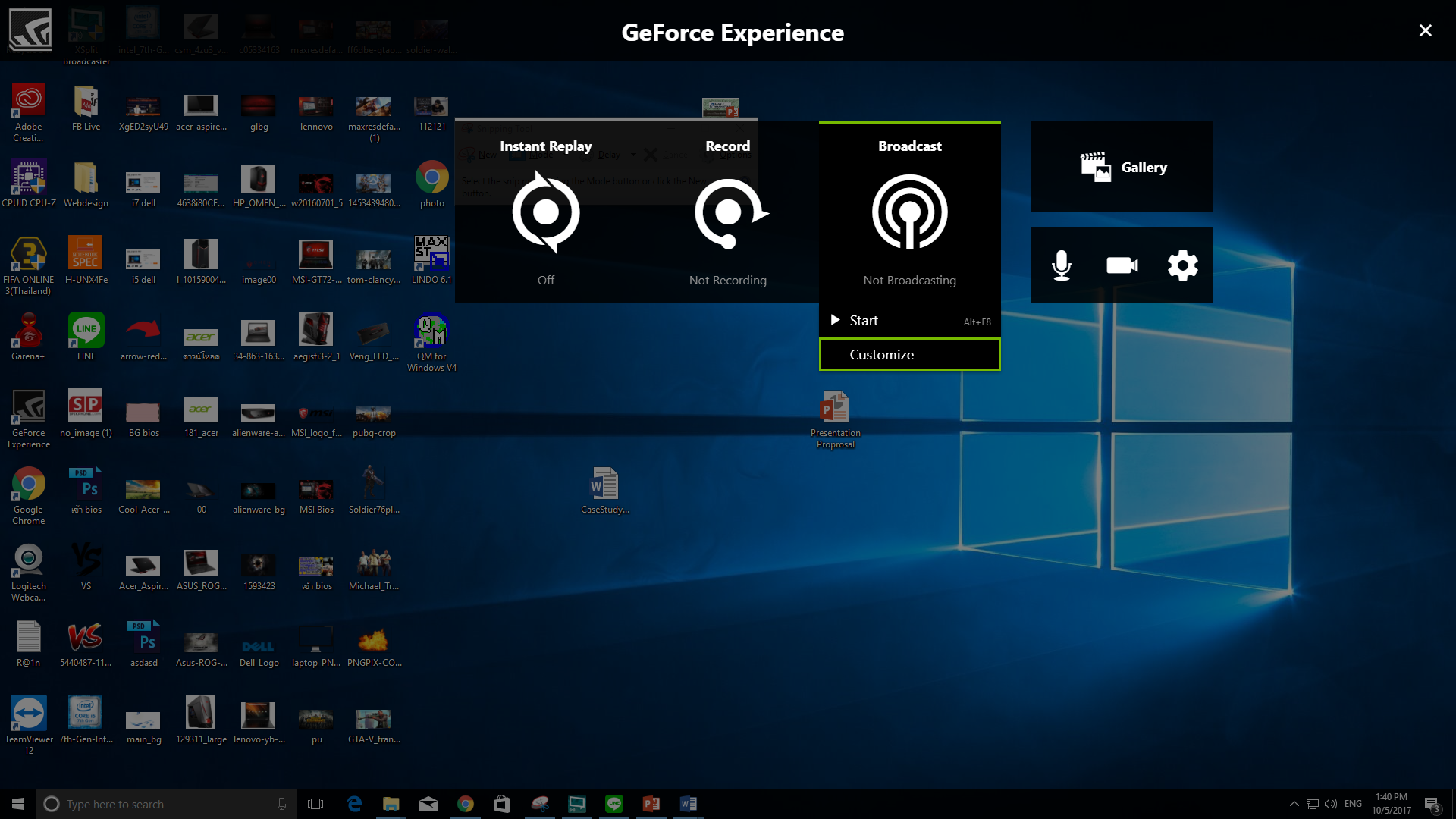The height and width of the screenshot is (819, 1456).
Task: Select the no_image (1) file icon
Action: coord(86,414)
